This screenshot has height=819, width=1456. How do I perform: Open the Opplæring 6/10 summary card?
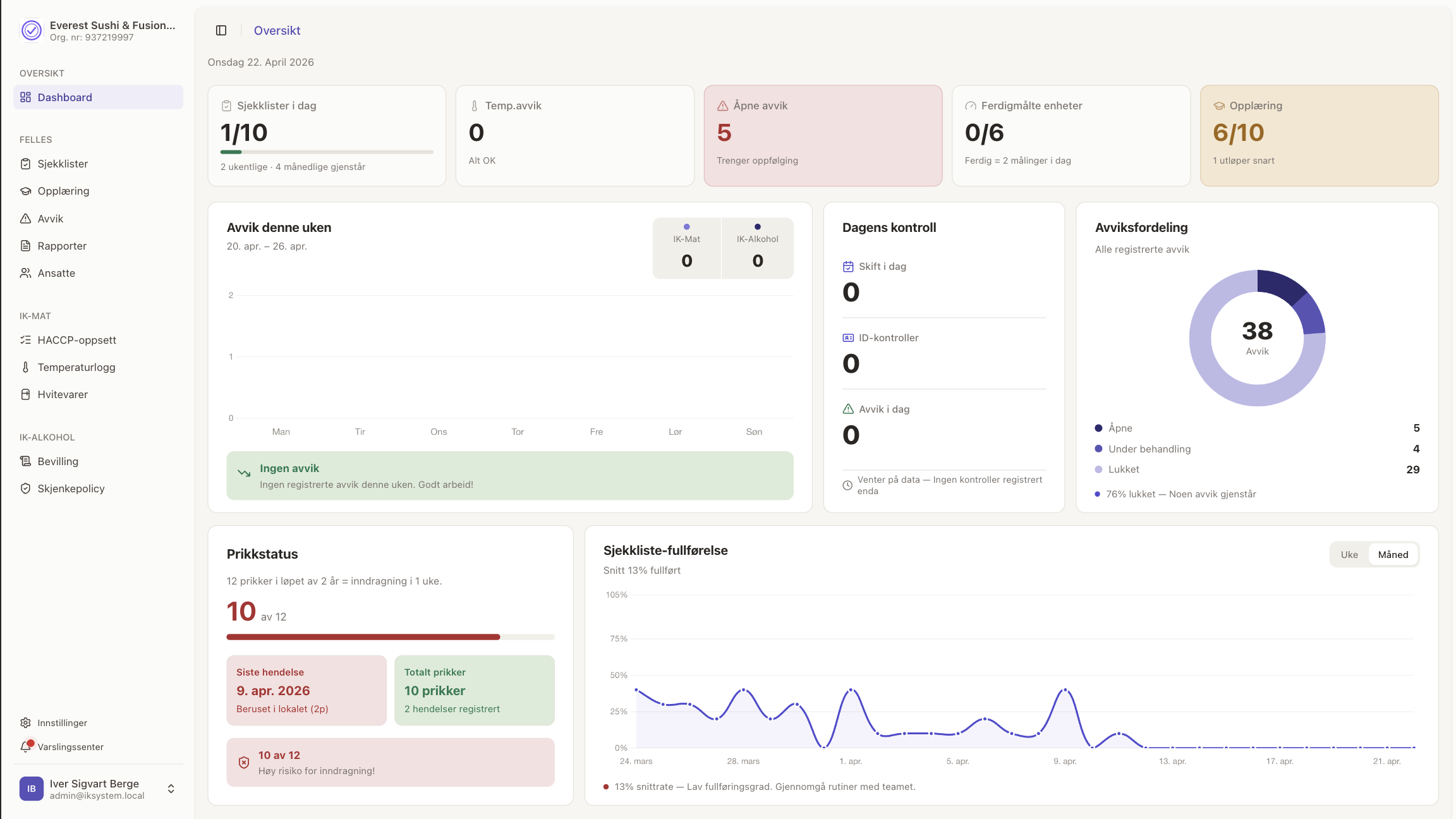[x=1319, y=135]
